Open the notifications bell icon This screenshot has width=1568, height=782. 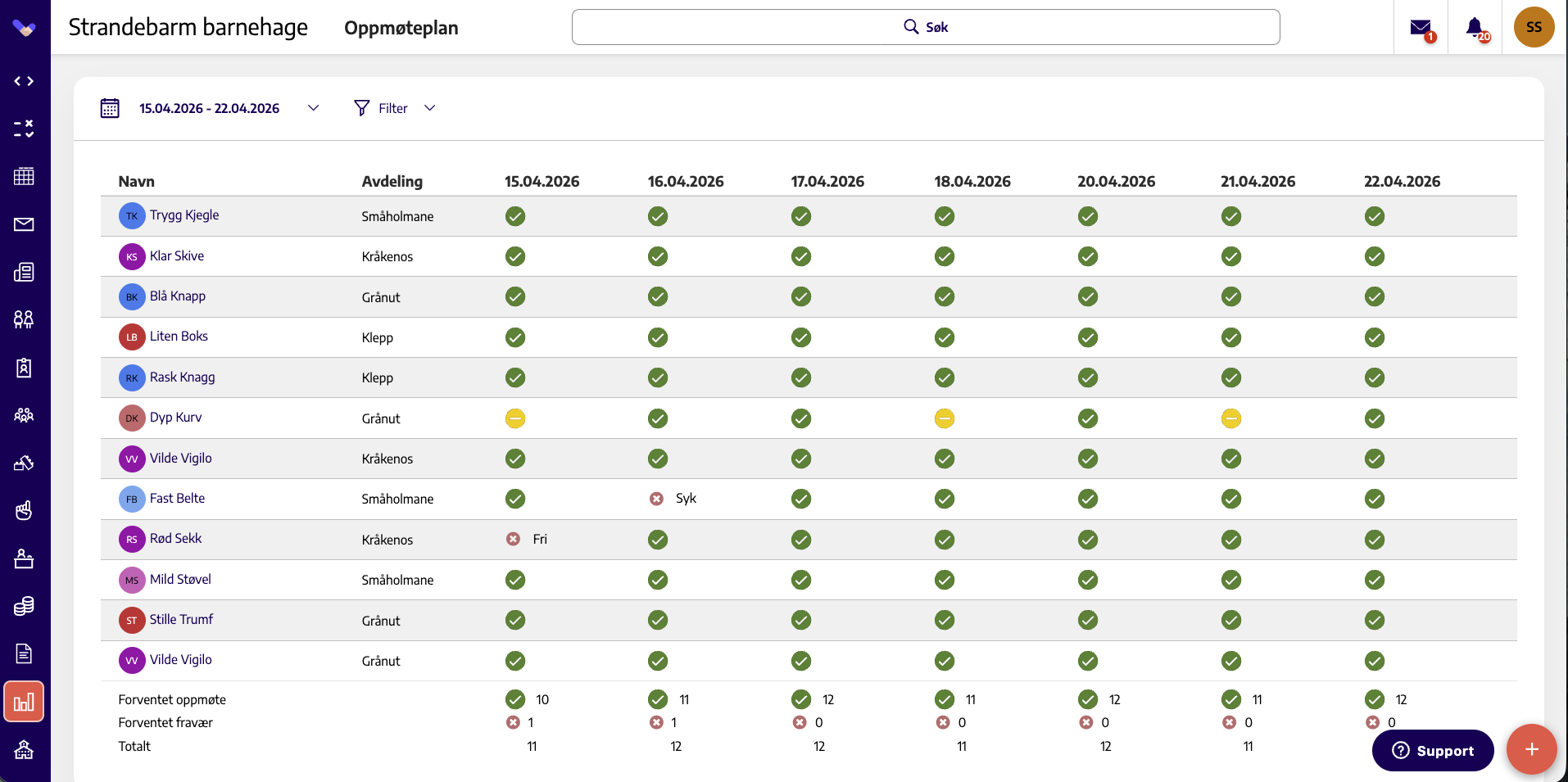pos(1475,28)
